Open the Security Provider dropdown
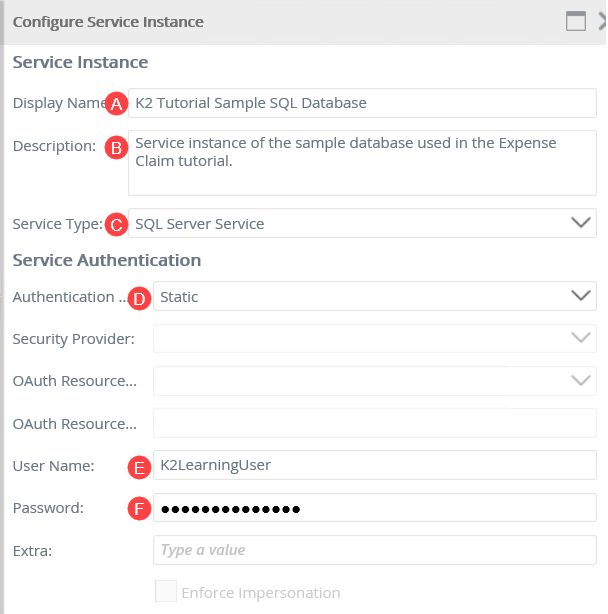The height and width of the screenshot is (614, 608). [375, 338]
